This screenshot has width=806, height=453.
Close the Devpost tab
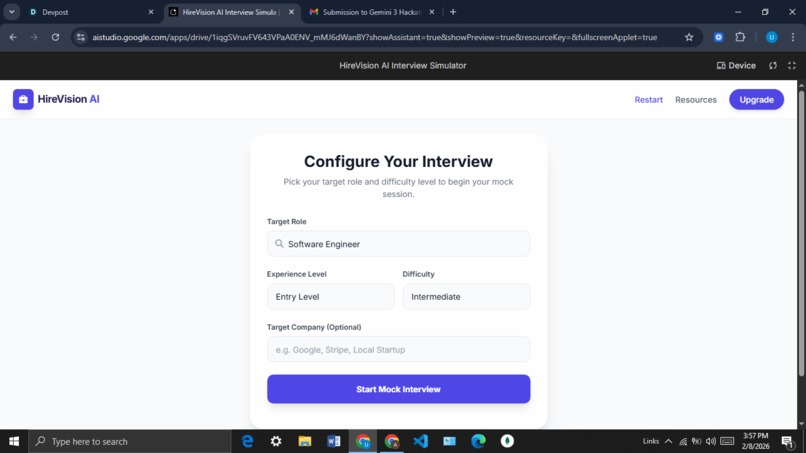pos(151,12)
